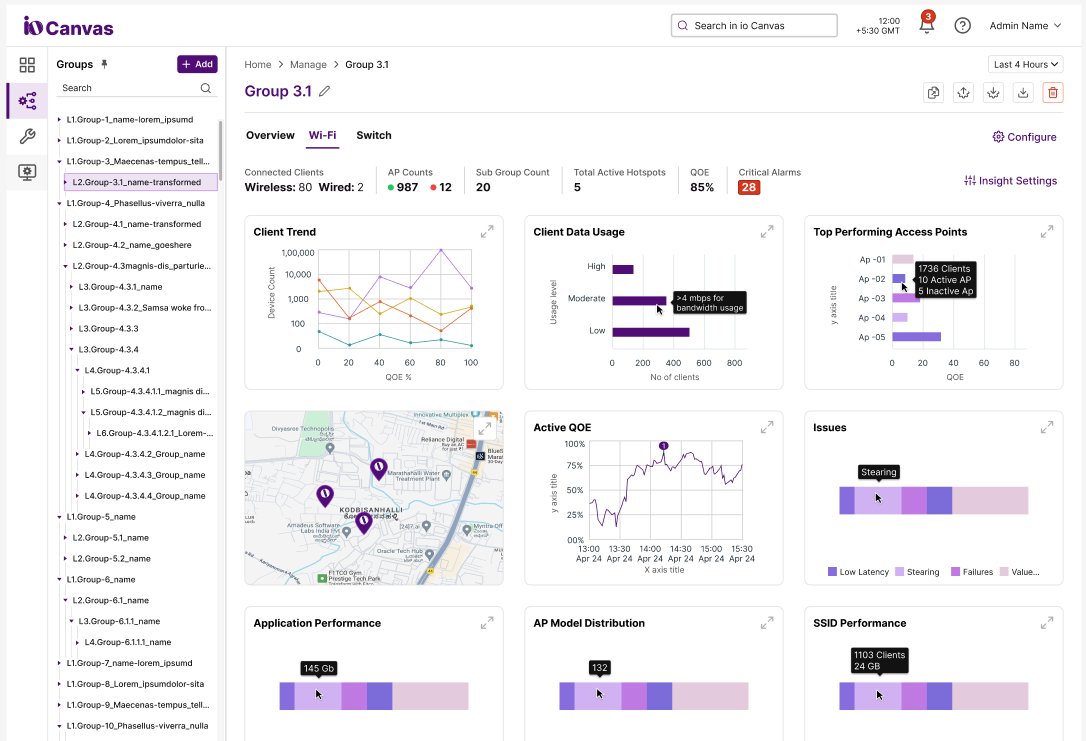The height and width of the screenshot is (741, 1086).
Task: Switch to the Overview tab
Action: [270, 135]
